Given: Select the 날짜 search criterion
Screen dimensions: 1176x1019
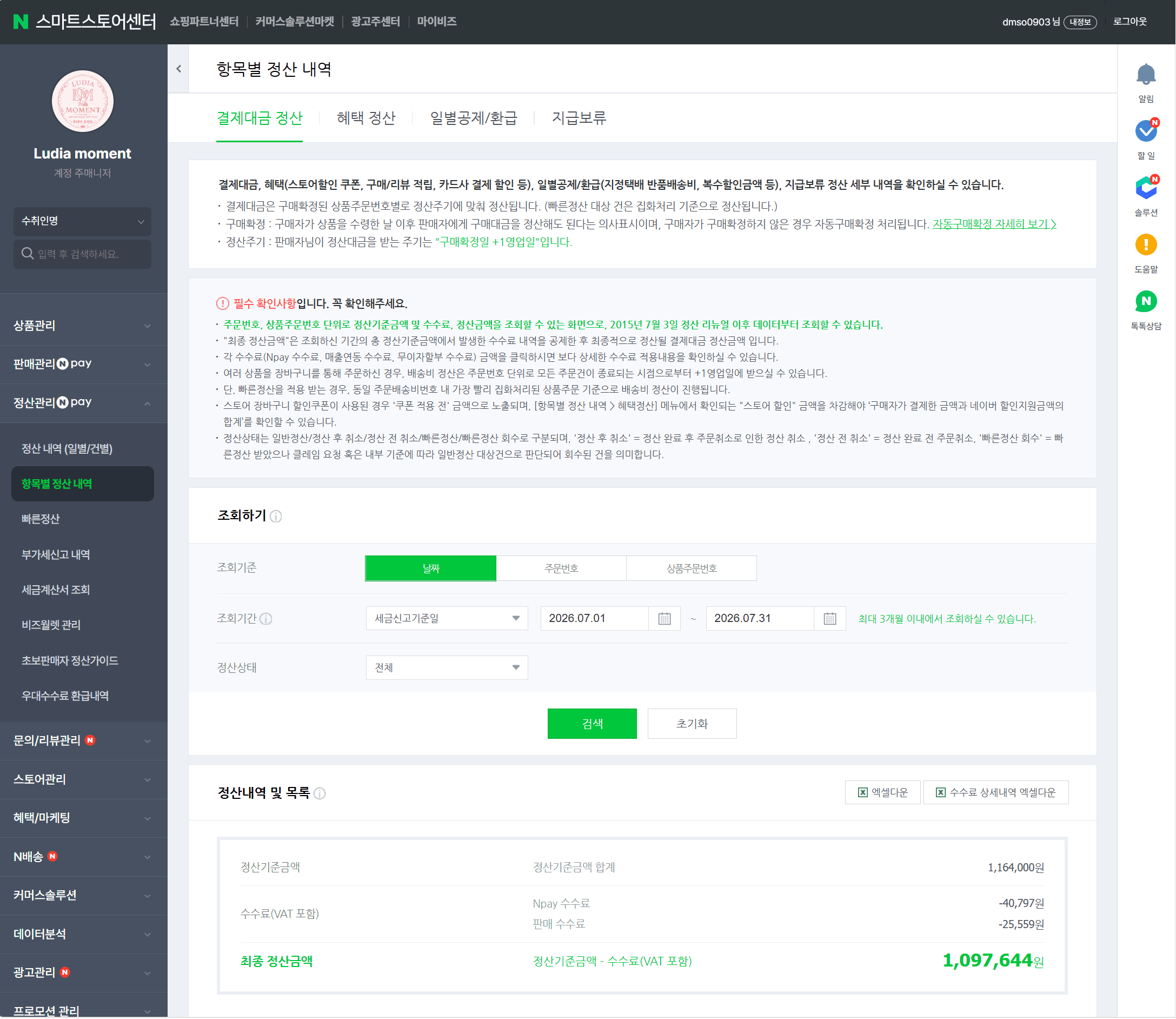Looking at the screenshot, I should coord(431,568).
